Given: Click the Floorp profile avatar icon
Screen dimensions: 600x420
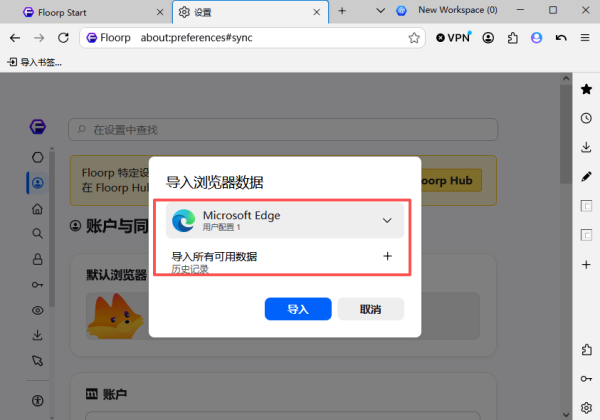Looking at the screenshot, I should point(536,38).
